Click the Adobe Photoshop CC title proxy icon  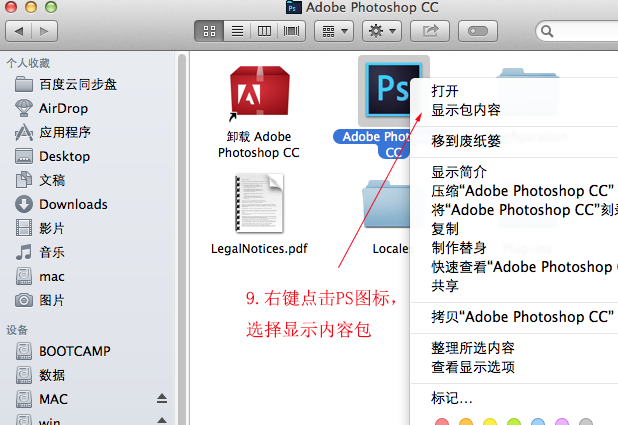(294, 7)
